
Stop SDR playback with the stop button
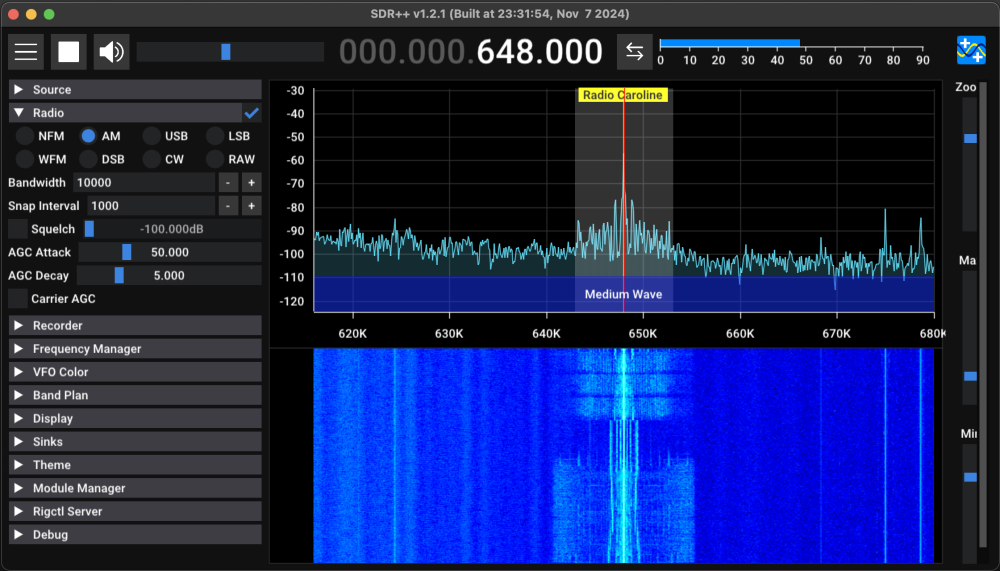click(x=69, y=52)
